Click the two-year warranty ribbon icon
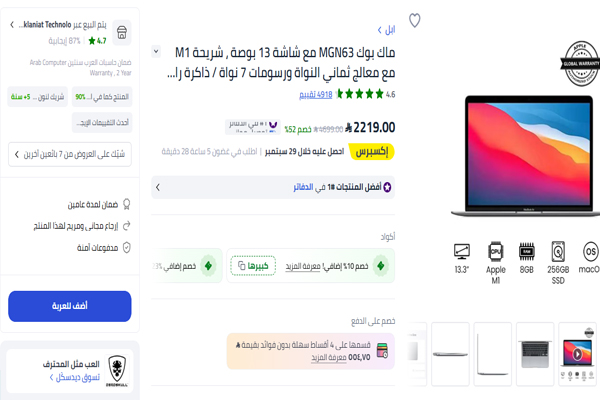The height and width of the screenshot is (400, 600). [126, 204]
